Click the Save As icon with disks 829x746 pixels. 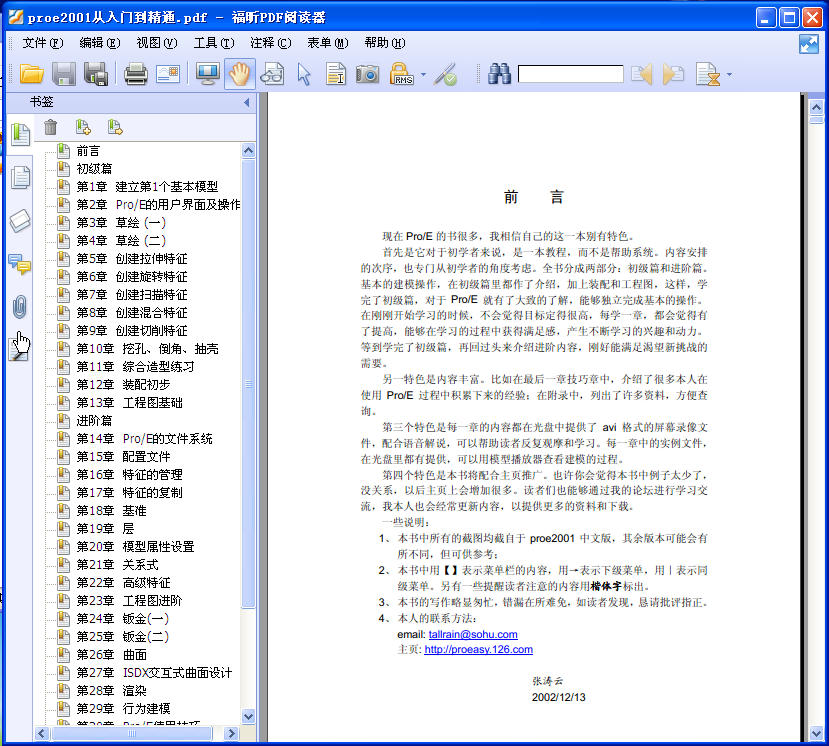[96, 74]
